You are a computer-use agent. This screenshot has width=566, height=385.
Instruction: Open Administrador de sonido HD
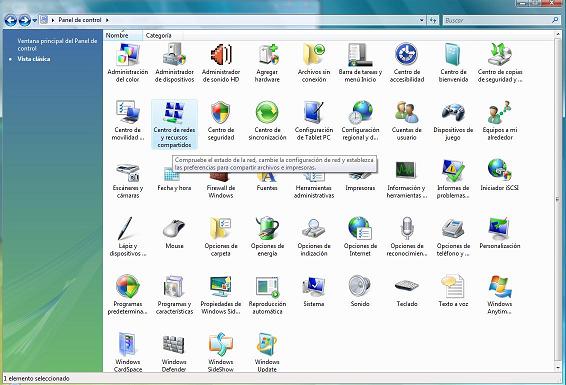pos(221,63)
